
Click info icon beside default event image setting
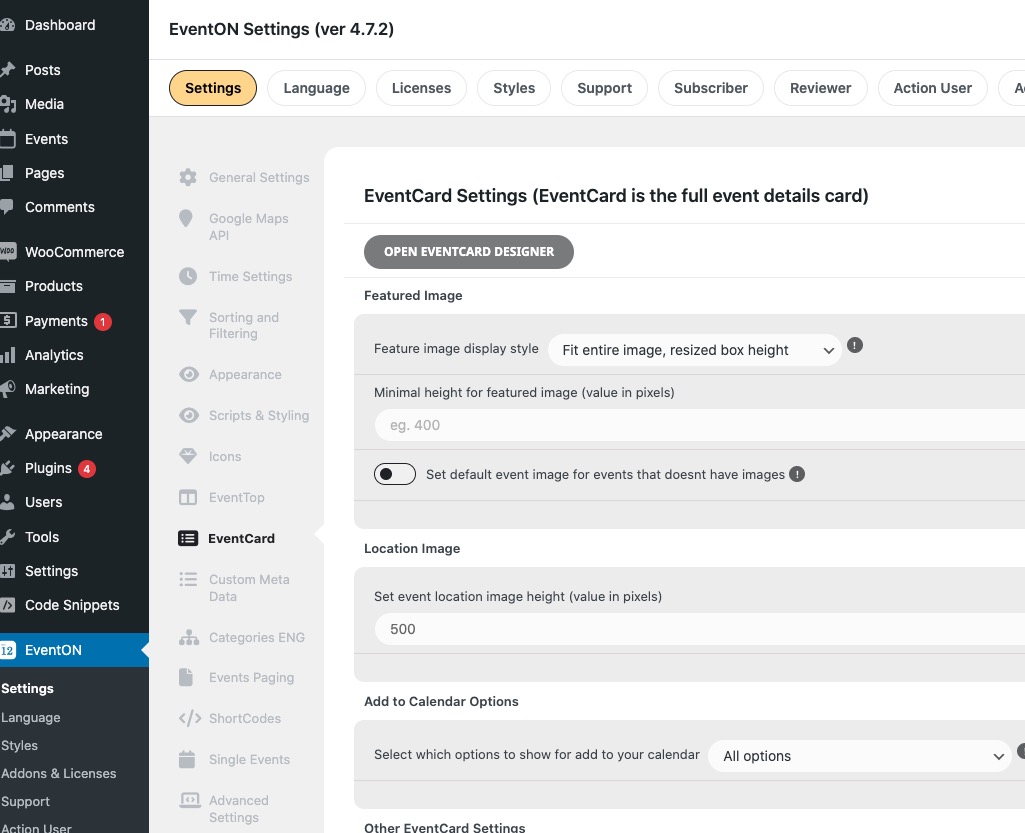point(797,474)
